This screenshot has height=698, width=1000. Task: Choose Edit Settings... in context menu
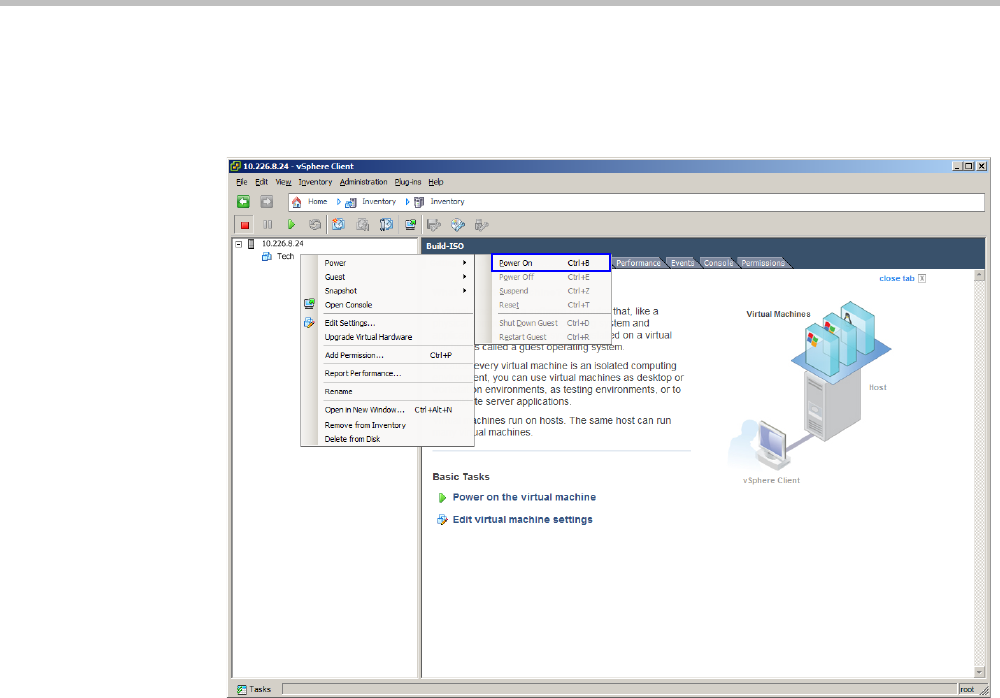[350, 323]
